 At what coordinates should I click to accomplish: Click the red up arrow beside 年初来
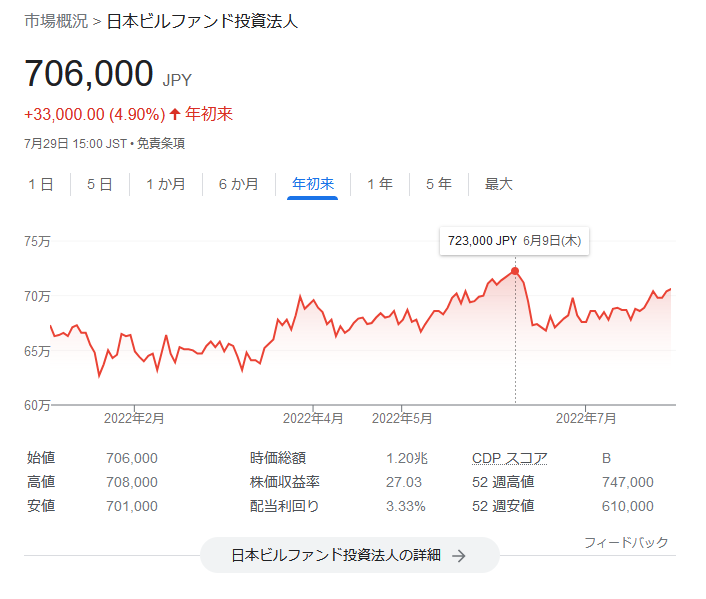pos(175,114)
